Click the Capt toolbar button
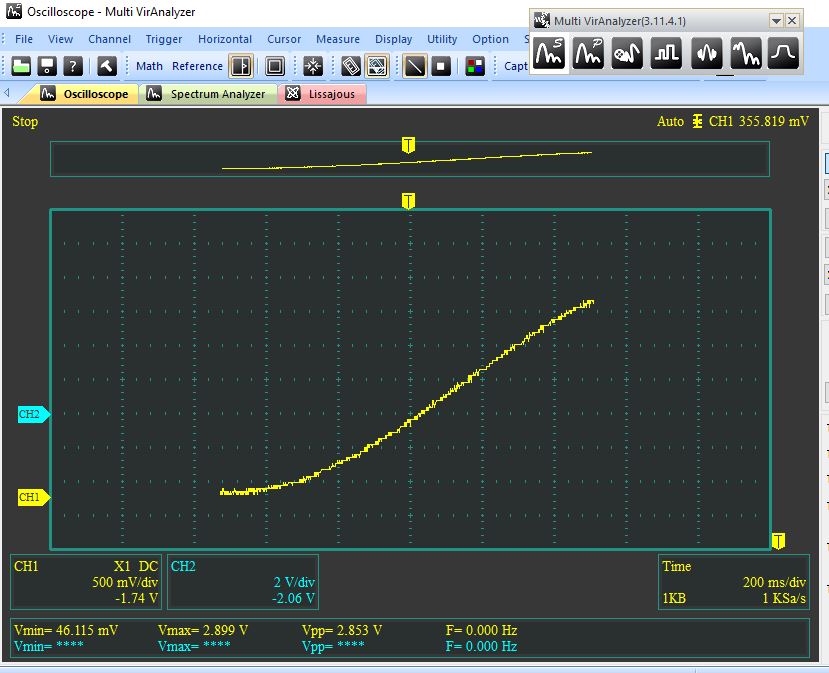829x673 pixels. tap(515, 66)
